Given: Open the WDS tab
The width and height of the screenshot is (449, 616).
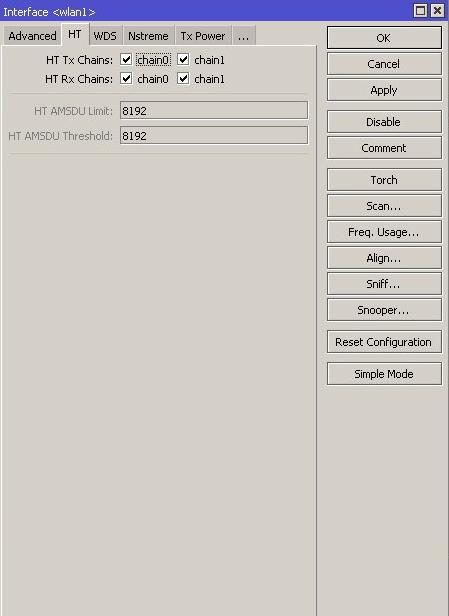Looking at the screenshot, I should pyautogui.click(x=105, y=36).
